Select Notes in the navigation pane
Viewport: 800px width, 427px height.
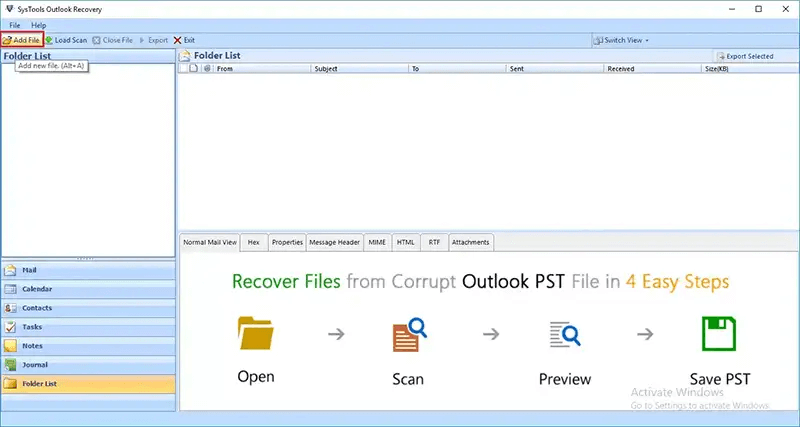point(88,346)
